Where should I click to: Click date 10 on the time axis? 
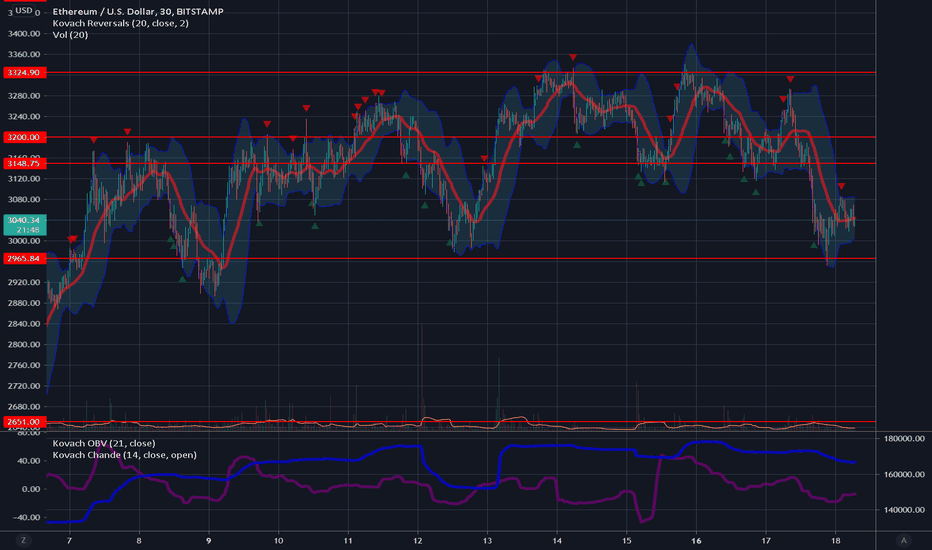278,540
